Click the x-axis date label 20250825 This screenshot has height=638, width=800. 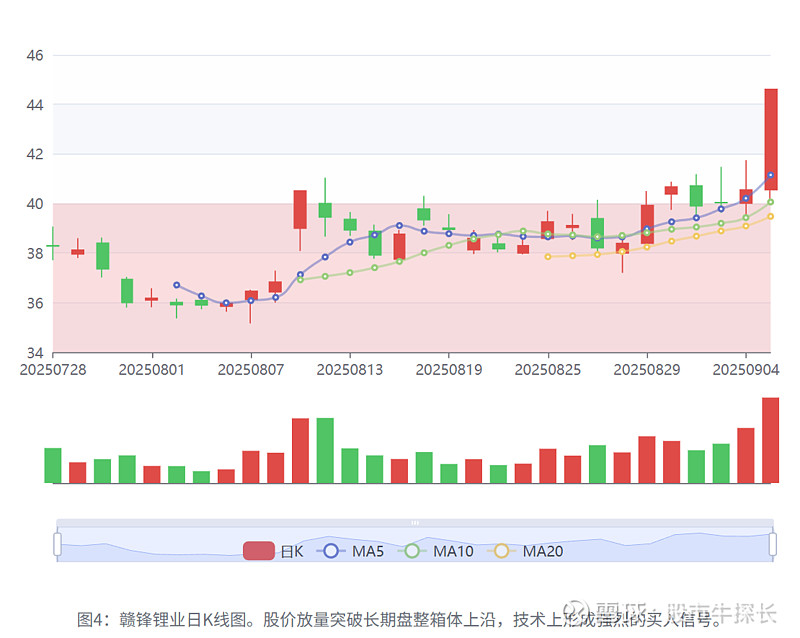[x=548, y=370]
